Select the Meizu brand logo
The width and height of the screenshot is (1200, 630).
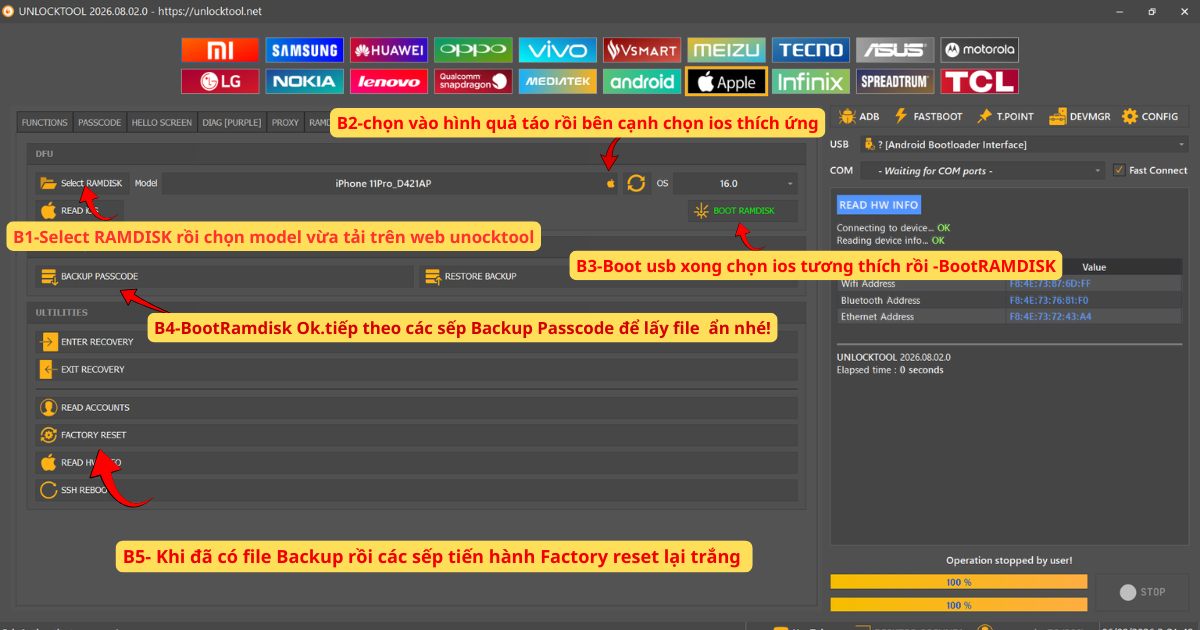click(x=727, y=50)
